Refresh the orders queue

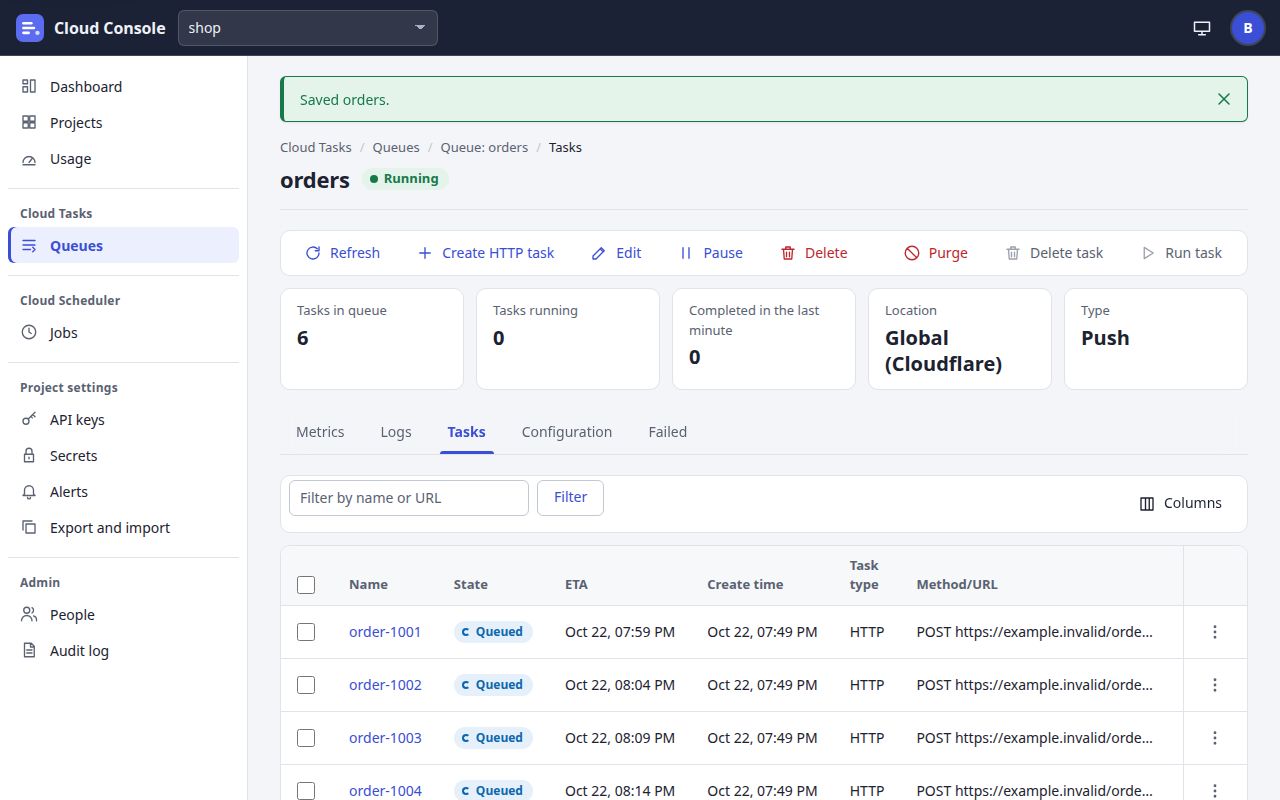(x=342, y=253)
